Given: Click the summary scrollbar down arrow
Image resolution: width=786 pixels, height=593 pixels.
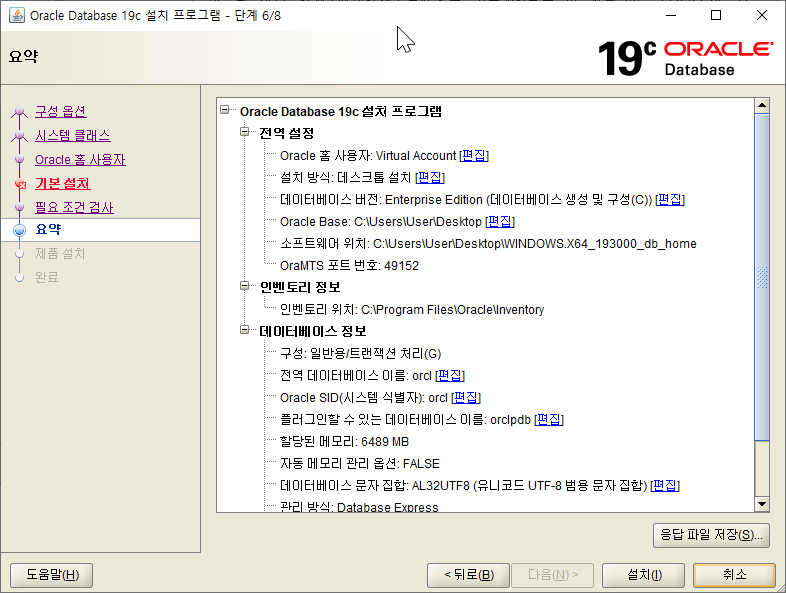Looking at the screenshot, I should tap(762, 504).
